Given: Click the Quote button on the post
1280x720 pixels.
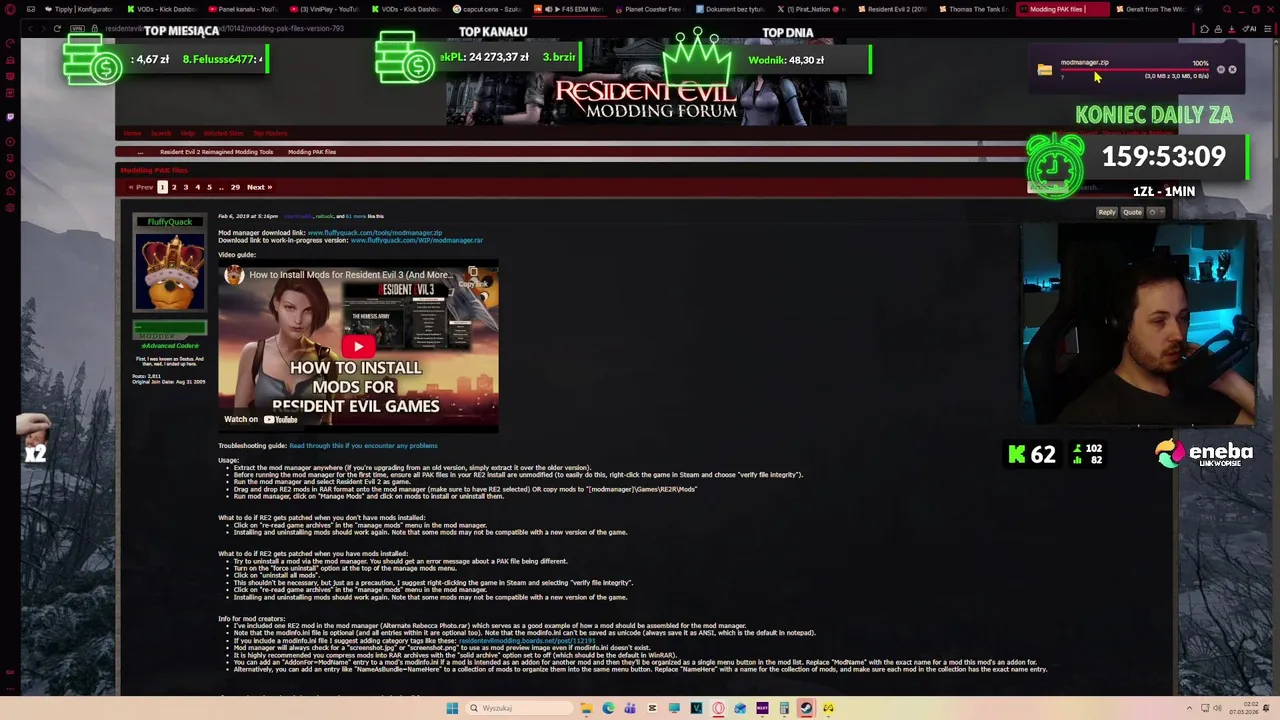Looking at the screenshot, I should point(1132,212).
